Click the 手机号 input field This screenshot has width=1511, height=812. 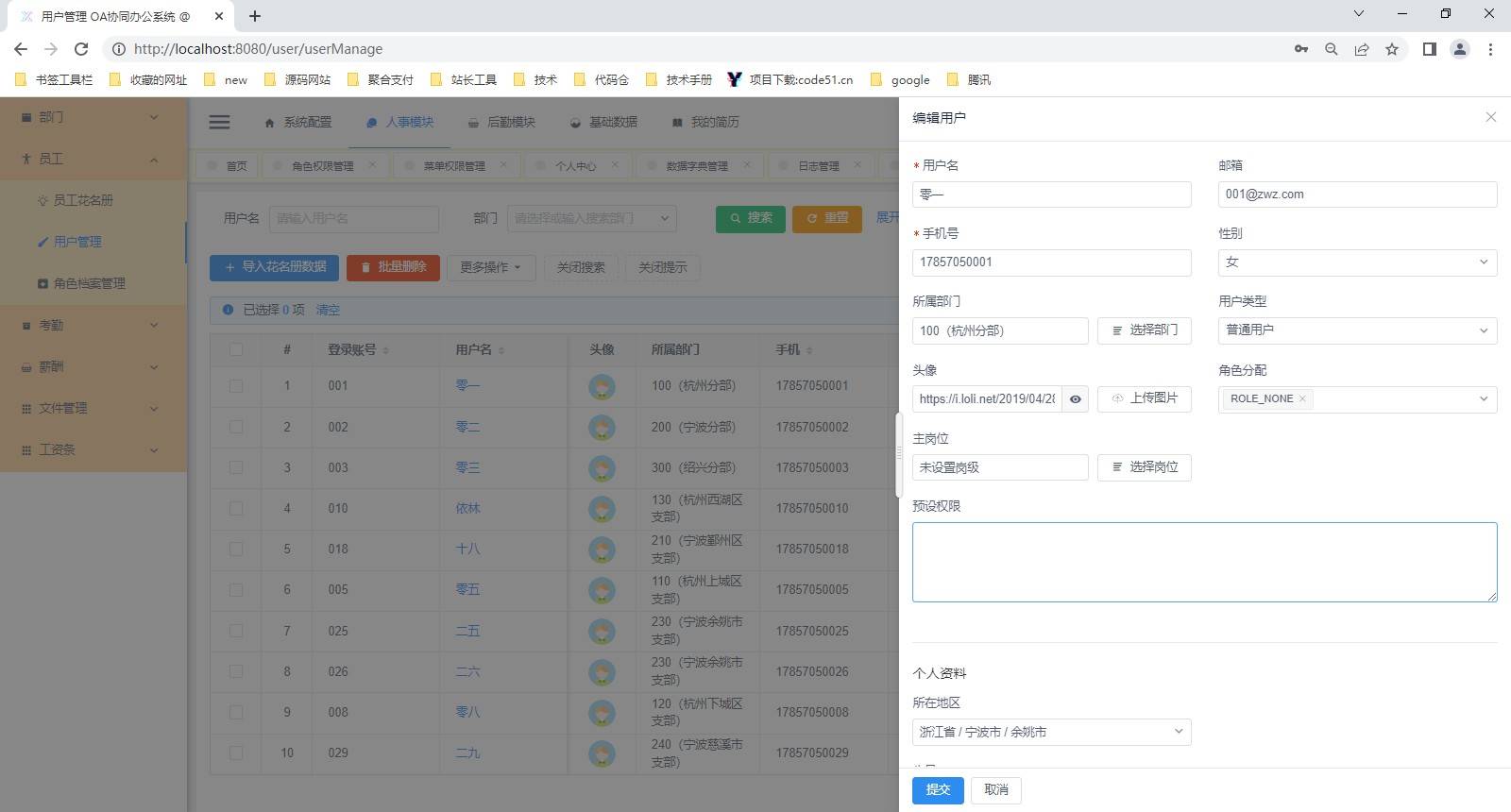(x=1051, y=262)
